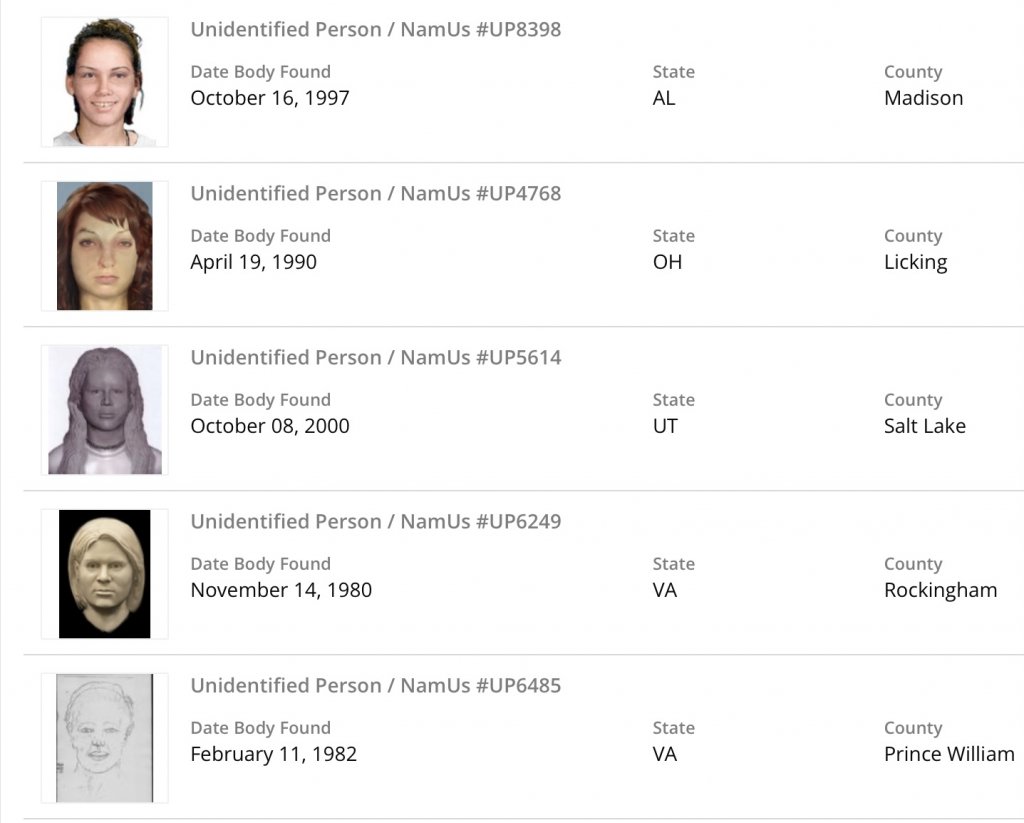The image size is (1024, 823).
Task: Click the Rockingham county value
Action: pyautogui.click(x=940, y=590)
